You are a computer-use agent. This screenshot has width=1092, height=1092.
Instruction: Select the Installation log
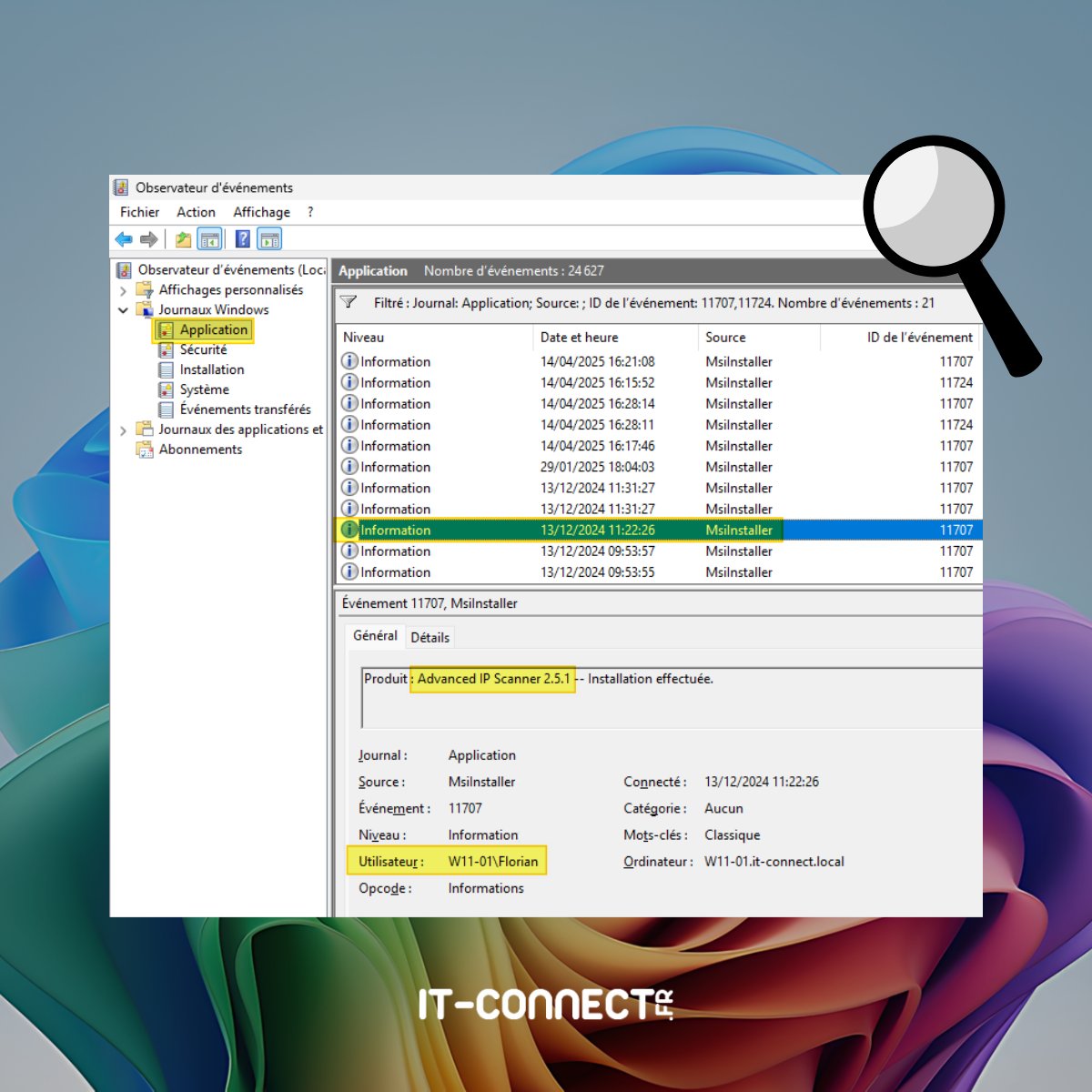(212, 369)
